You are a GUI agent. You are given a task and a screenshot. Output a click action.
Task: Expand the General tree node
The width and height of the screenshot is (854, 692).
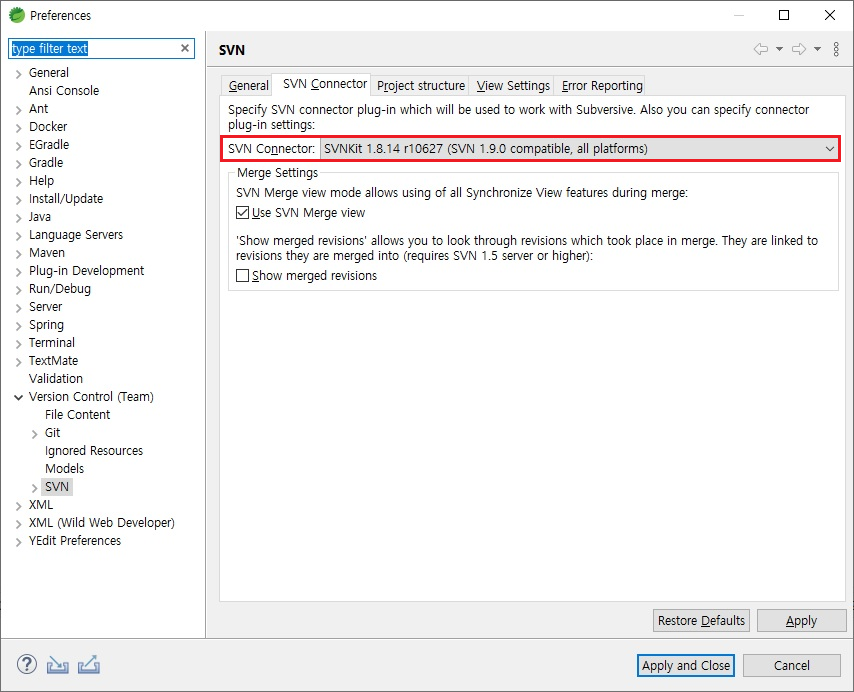[x=19, y=74]
